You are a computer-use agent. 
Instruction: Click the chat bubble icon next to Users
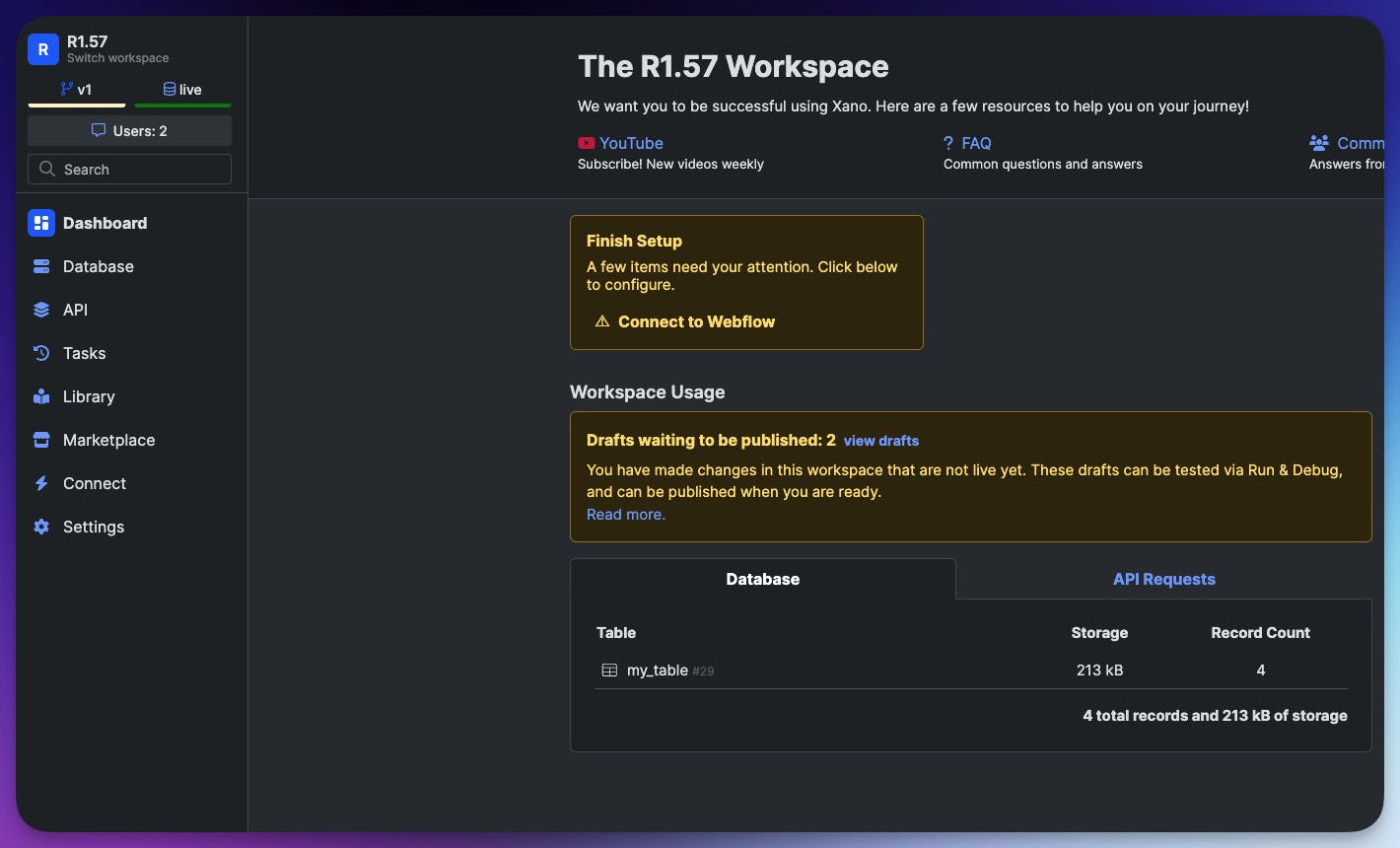click(x=99, y=130)
